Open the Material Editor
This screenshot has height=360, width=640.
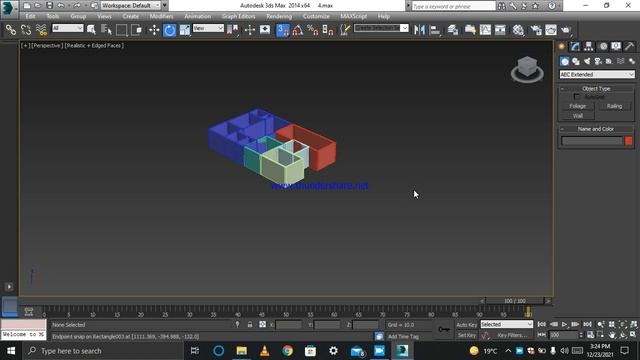pos(518,29)
